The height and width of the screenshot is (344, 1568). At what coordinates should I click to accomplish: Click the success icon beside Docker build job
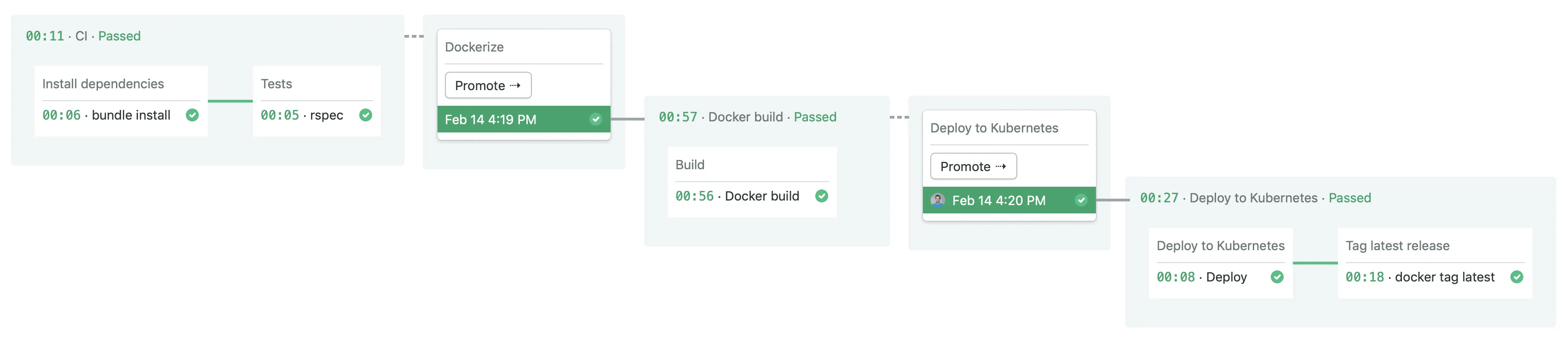pos(822,196)
